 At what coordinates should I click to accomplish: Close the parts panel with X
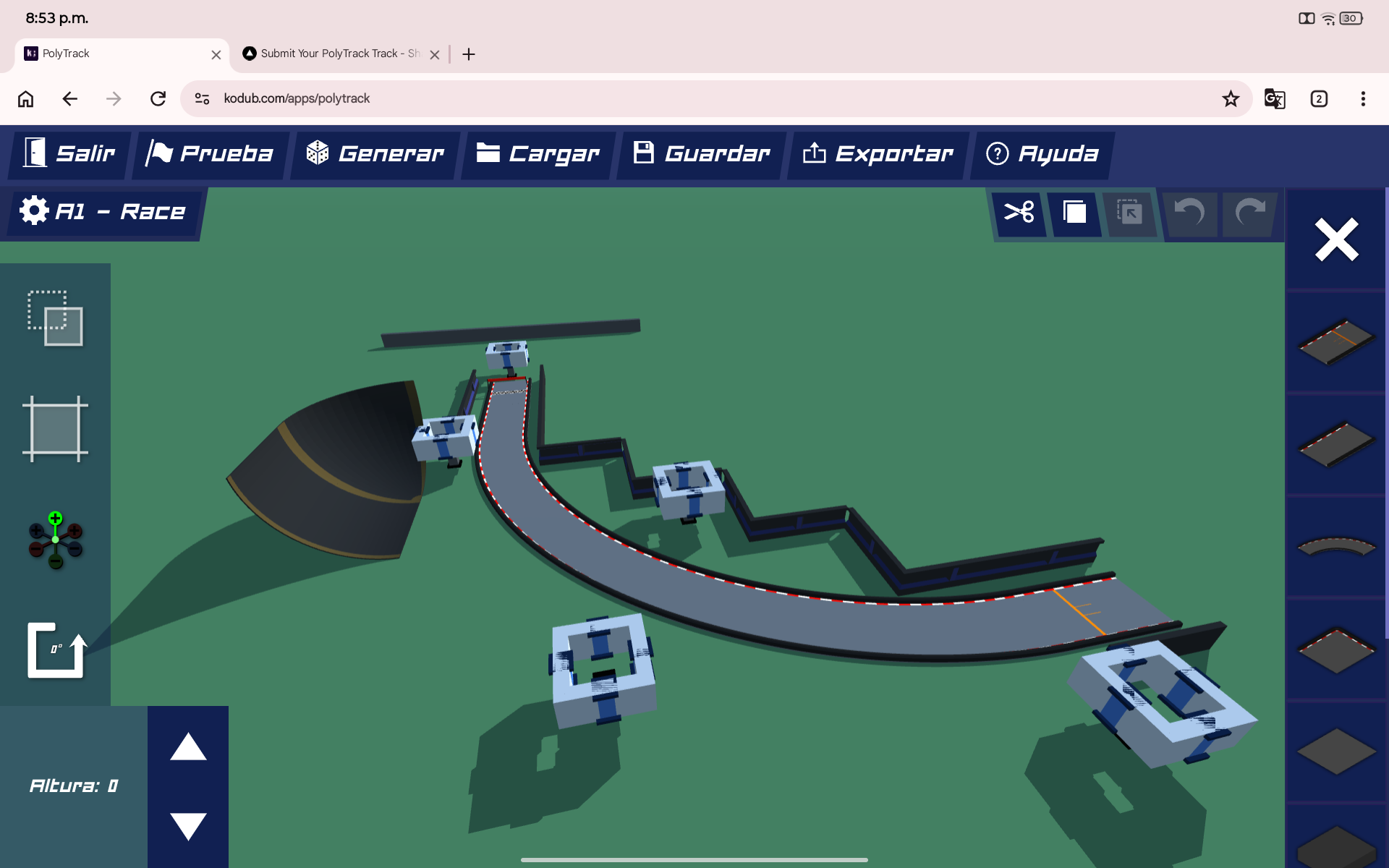pyautogui.click(x=1336, y=239)
